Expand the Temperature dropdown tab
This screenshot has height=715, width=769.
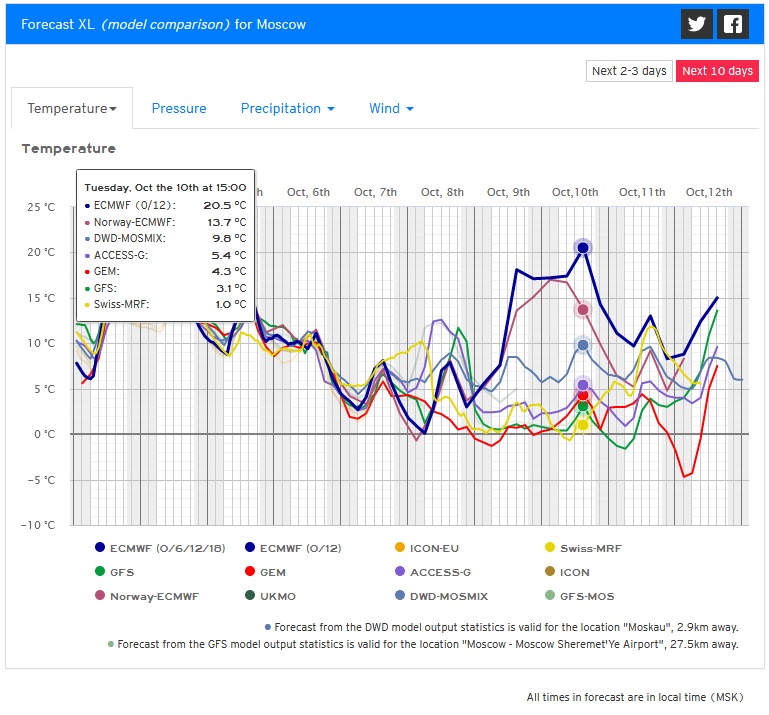(x=72, y=108)
